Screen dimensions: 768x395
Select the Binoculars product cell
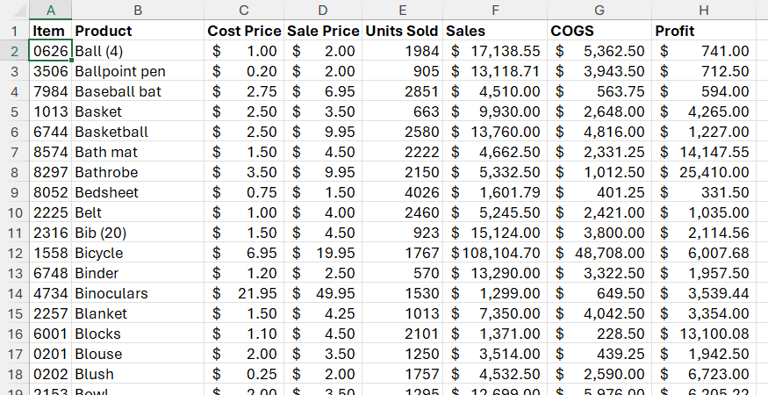[138, 293]
